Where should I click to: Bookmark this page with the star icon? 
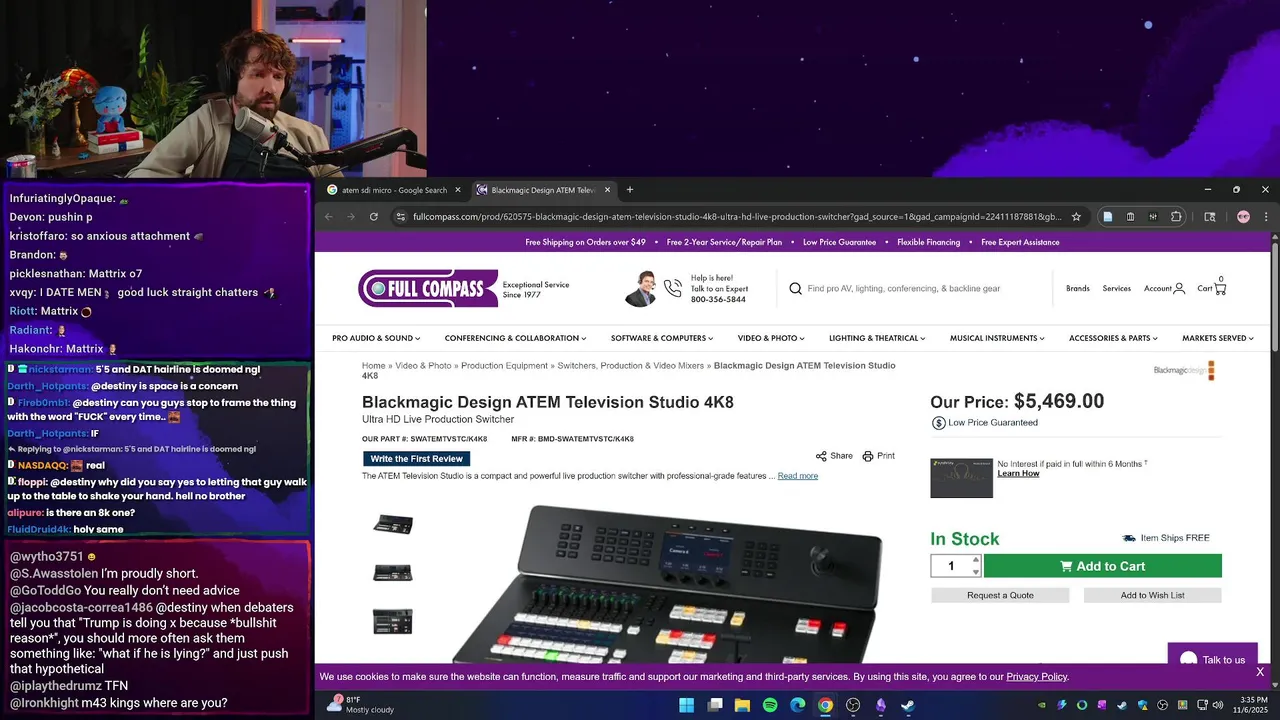tap(1076, 216)
